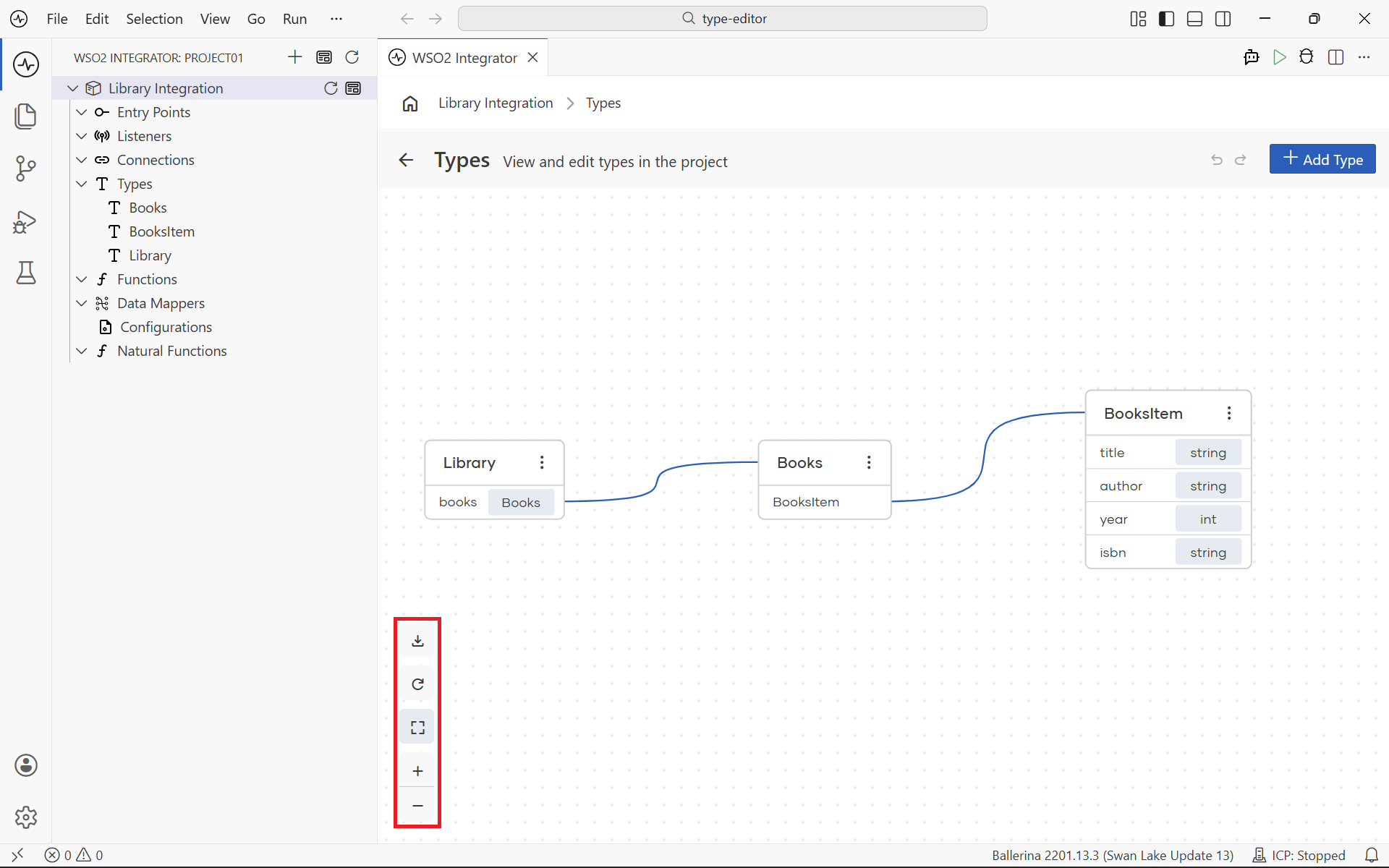Open Library node three-dot menu

pyautogui.click(x=542, y=462)
